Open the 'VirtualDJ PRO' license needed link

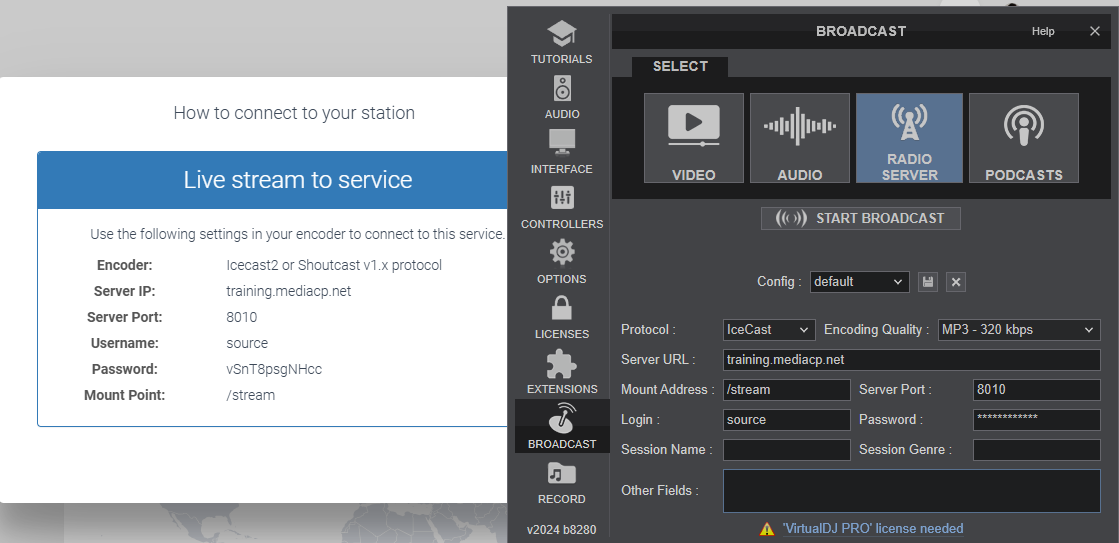click(873, 529)
